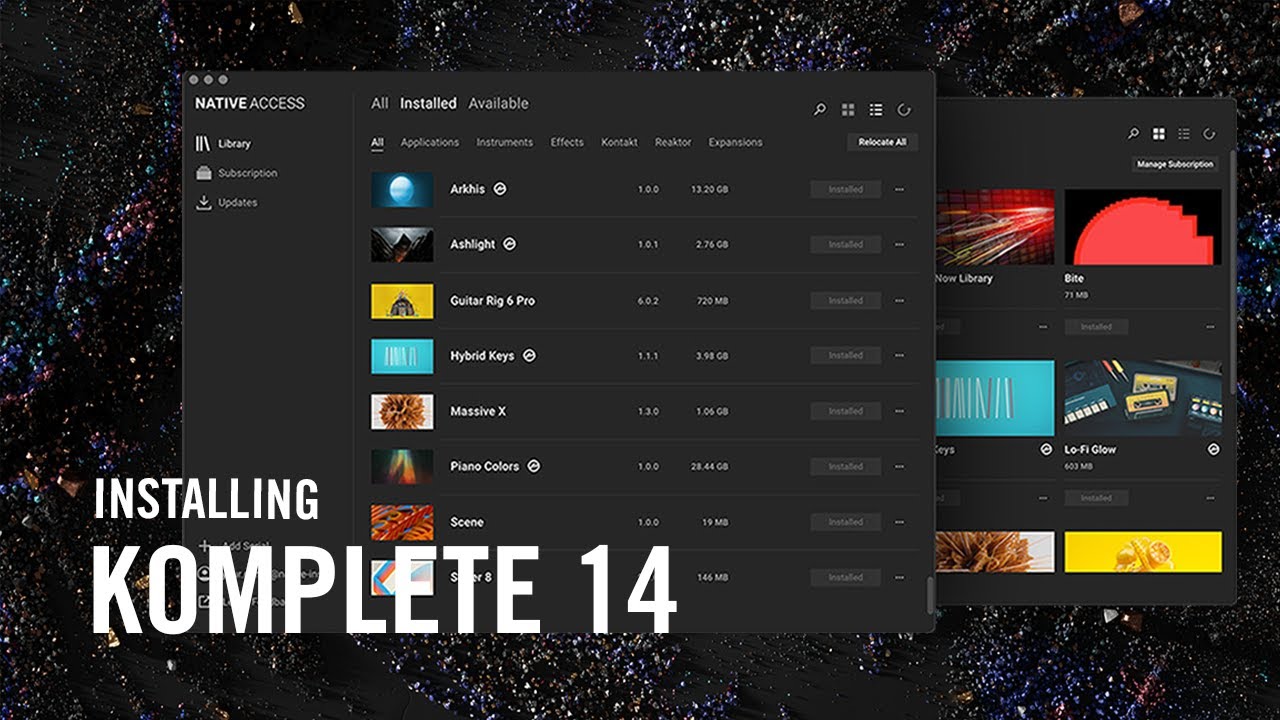1280x720 pixels.
Task: Click Installed button under Bite card
Action: (x=1096, y=327)
